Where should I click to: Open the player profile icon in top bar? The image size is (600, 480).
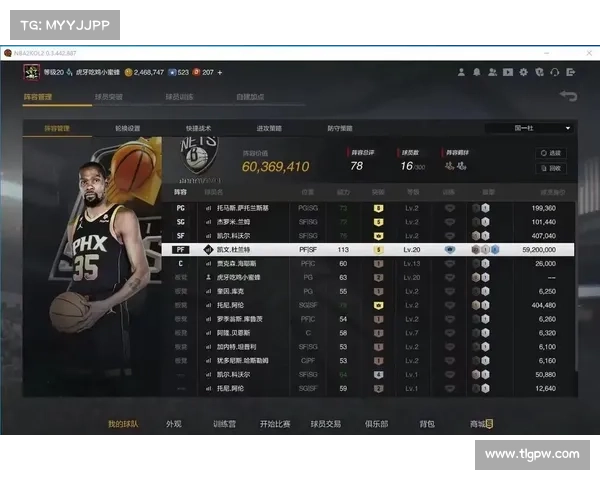461,72
